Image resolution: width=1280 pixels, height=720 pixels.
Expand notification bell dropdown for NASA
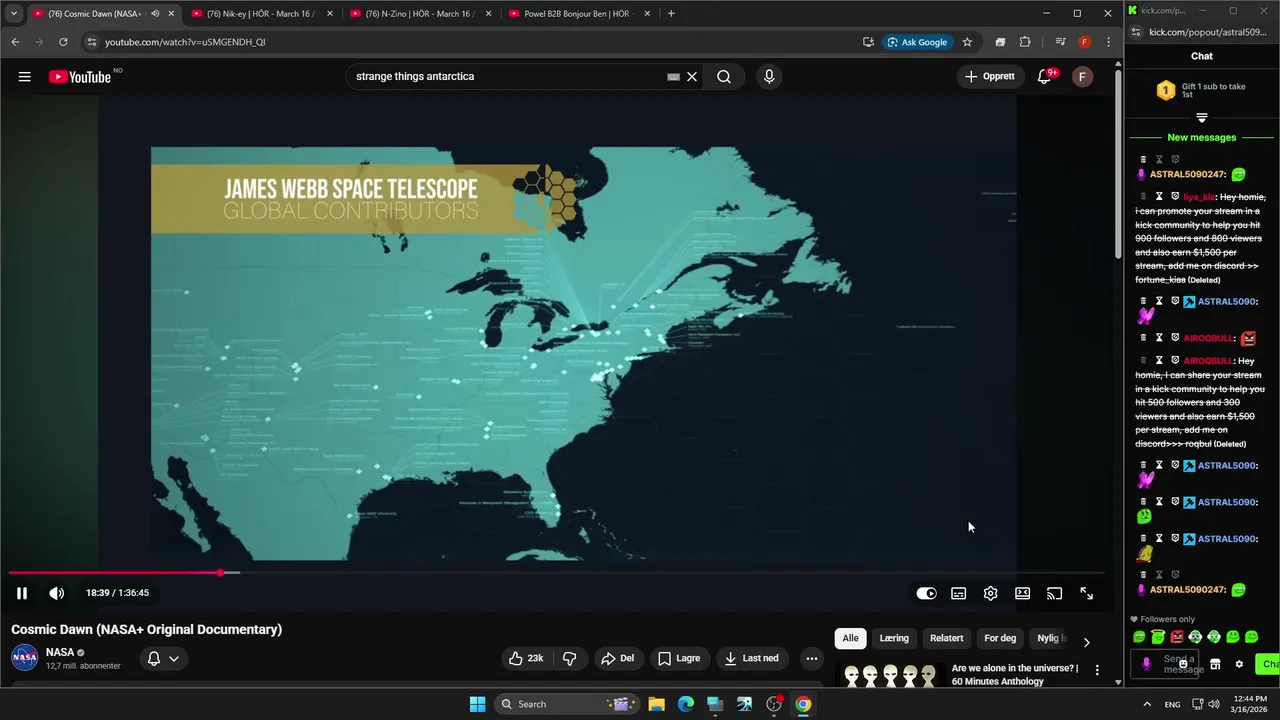coord(162,658)
